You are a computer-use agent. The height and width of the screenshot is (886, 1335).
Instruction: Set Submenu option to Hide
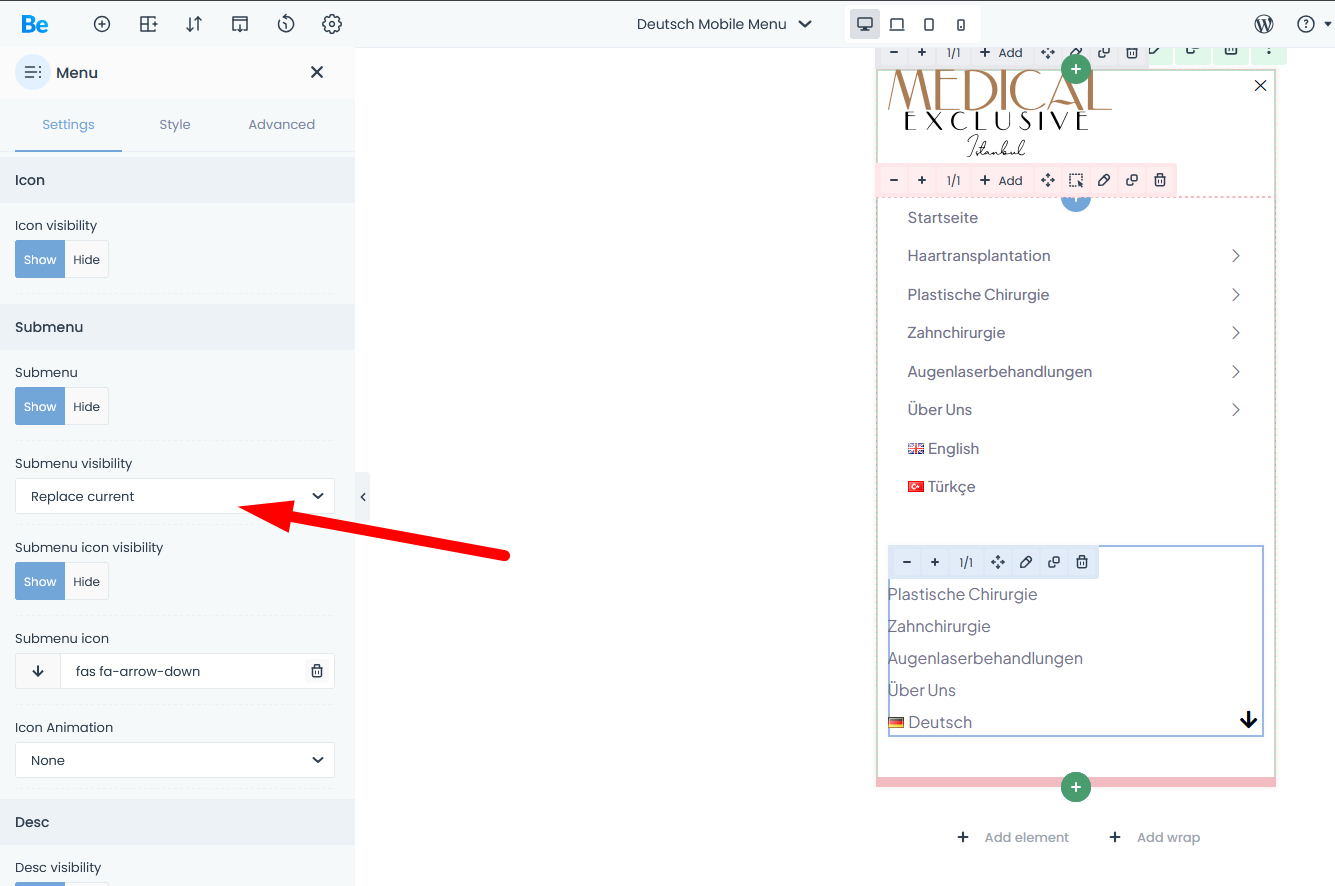tap(87, 407)
